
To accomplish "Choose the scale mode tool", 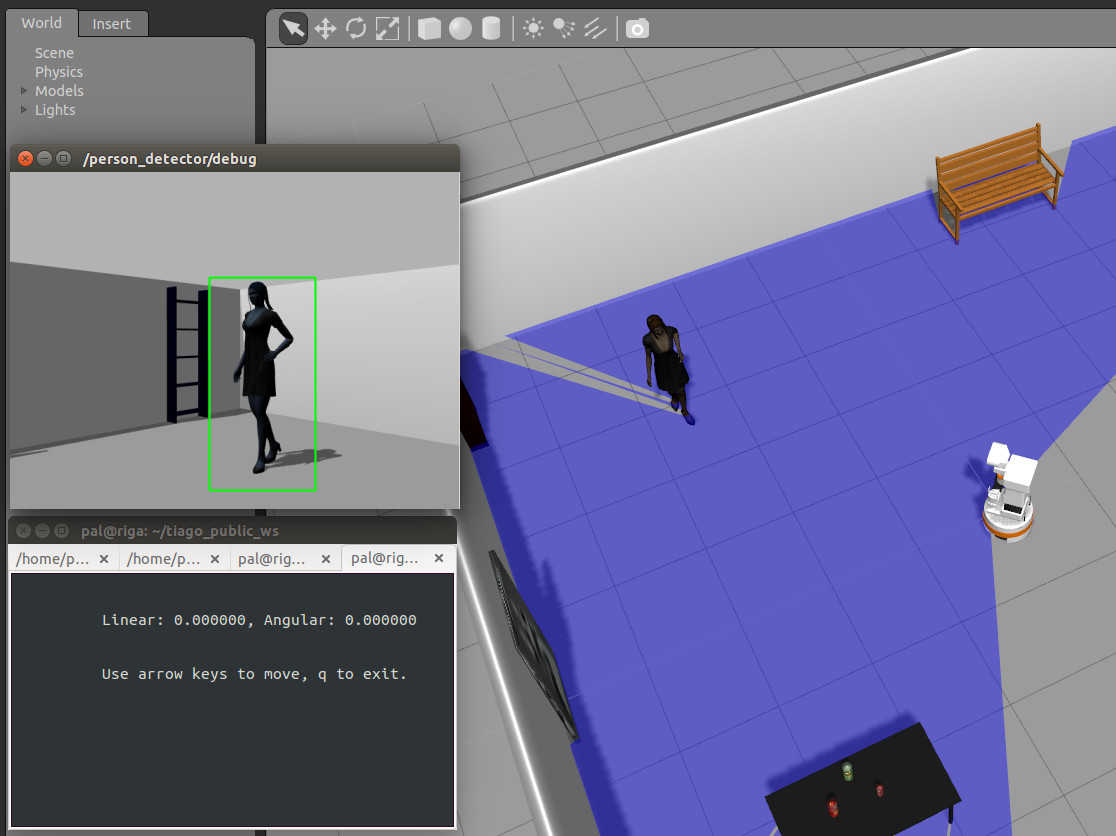I will click(x=387, y=28).
